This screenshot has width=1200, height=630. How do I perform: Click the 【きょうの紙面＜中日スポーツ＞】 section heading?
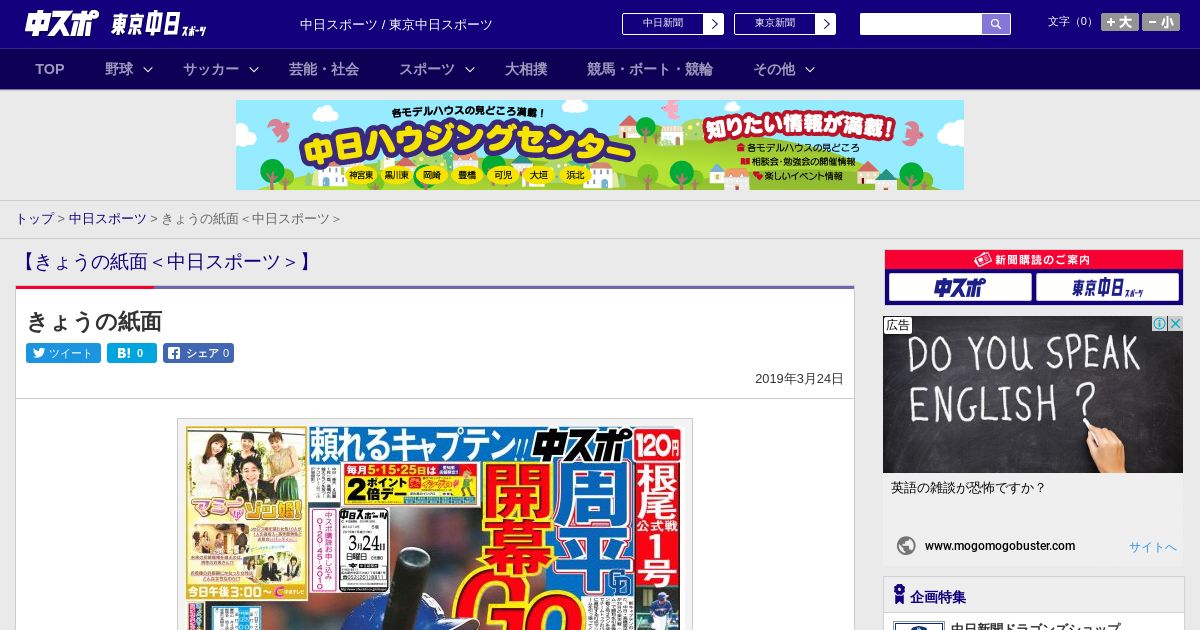(166, 262)
